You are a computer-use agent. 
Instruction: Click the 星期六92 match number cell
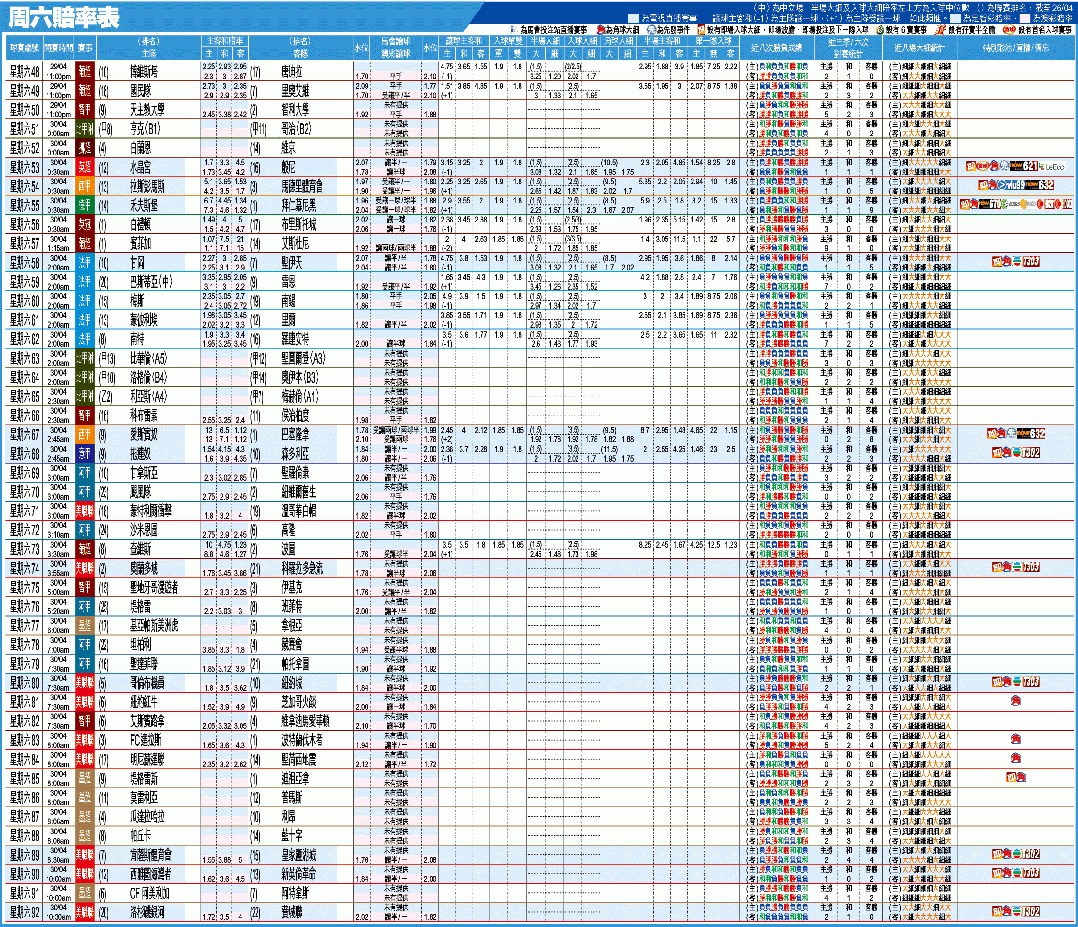[25, 913]
